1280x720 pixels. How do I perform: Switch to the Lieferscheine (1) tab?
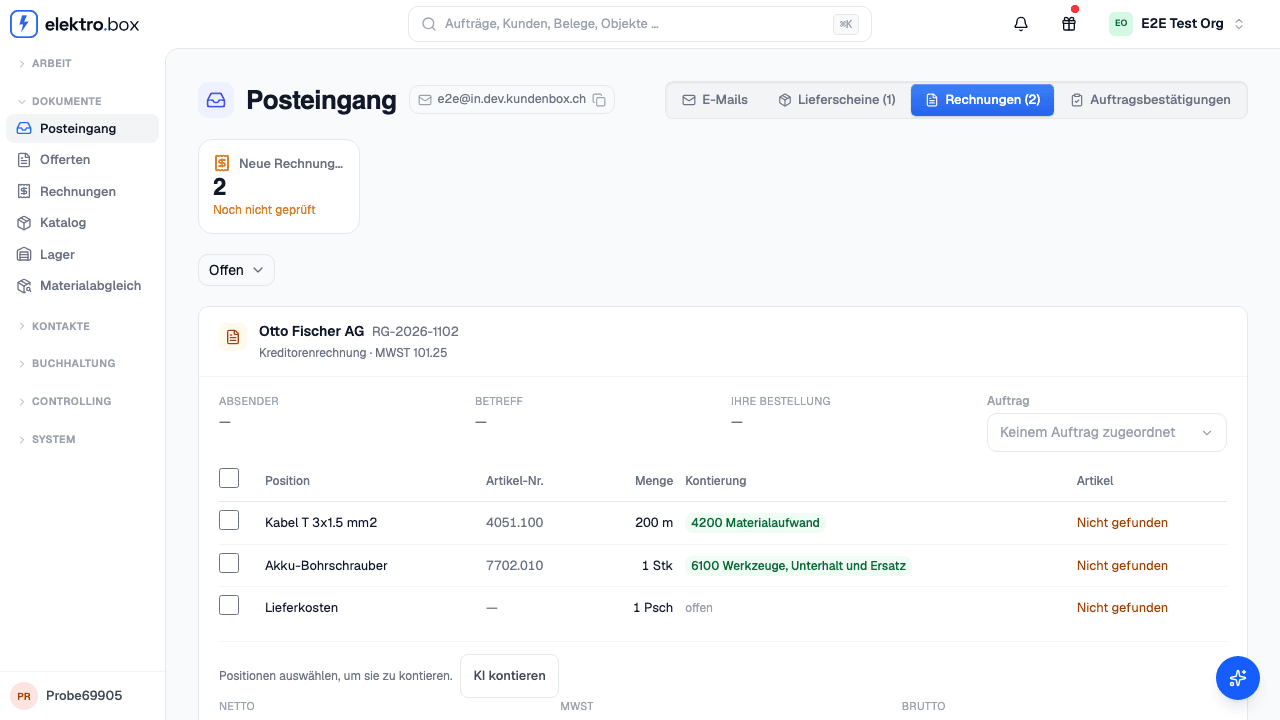[837, 100]
